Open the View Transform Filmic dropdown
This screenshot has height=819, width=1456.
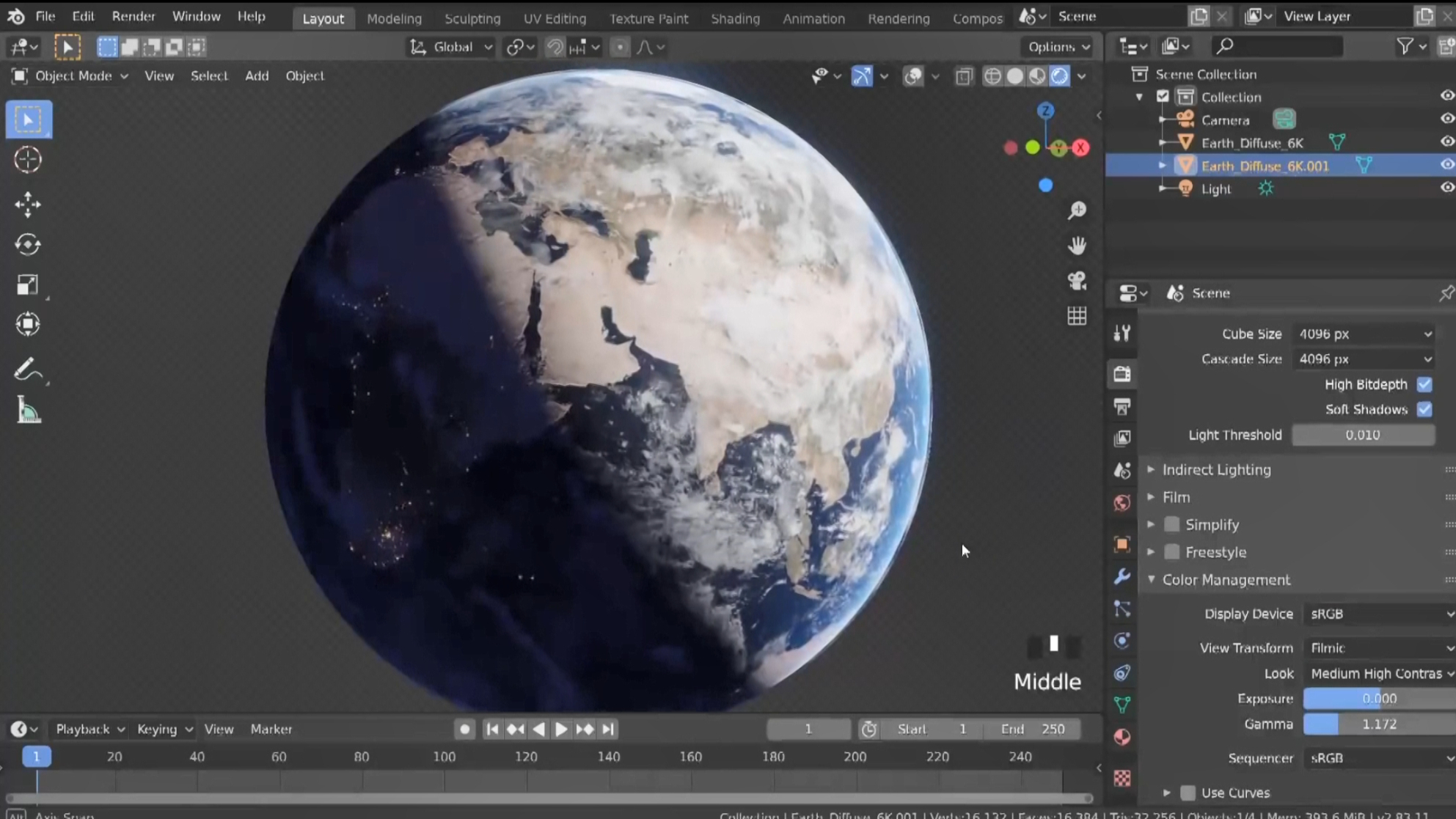pyautogui.click(x=1375, y=647)
